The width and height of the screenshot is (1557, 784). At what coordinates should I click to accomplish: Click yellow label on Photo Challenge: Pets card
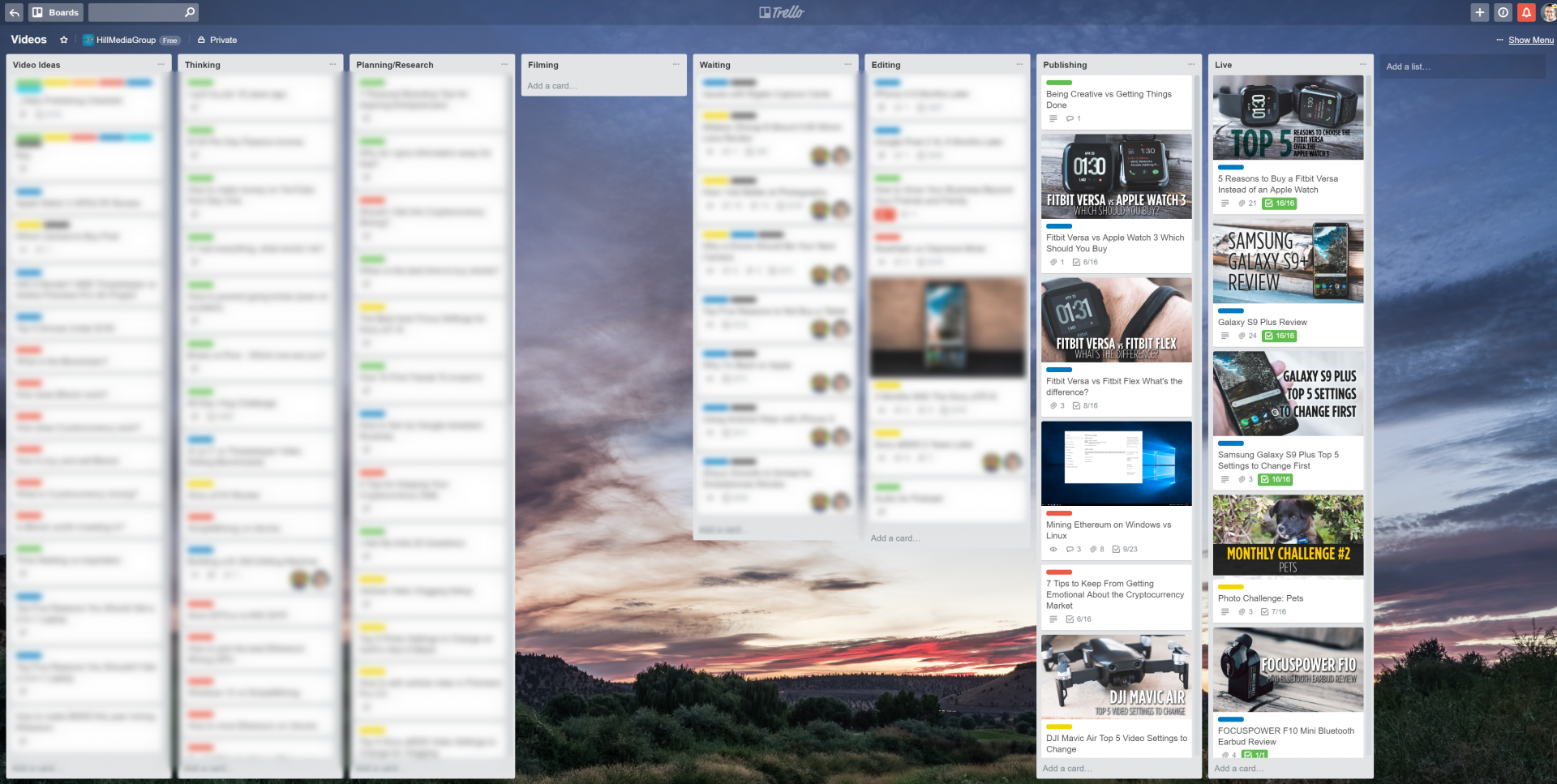point(1230,587)
